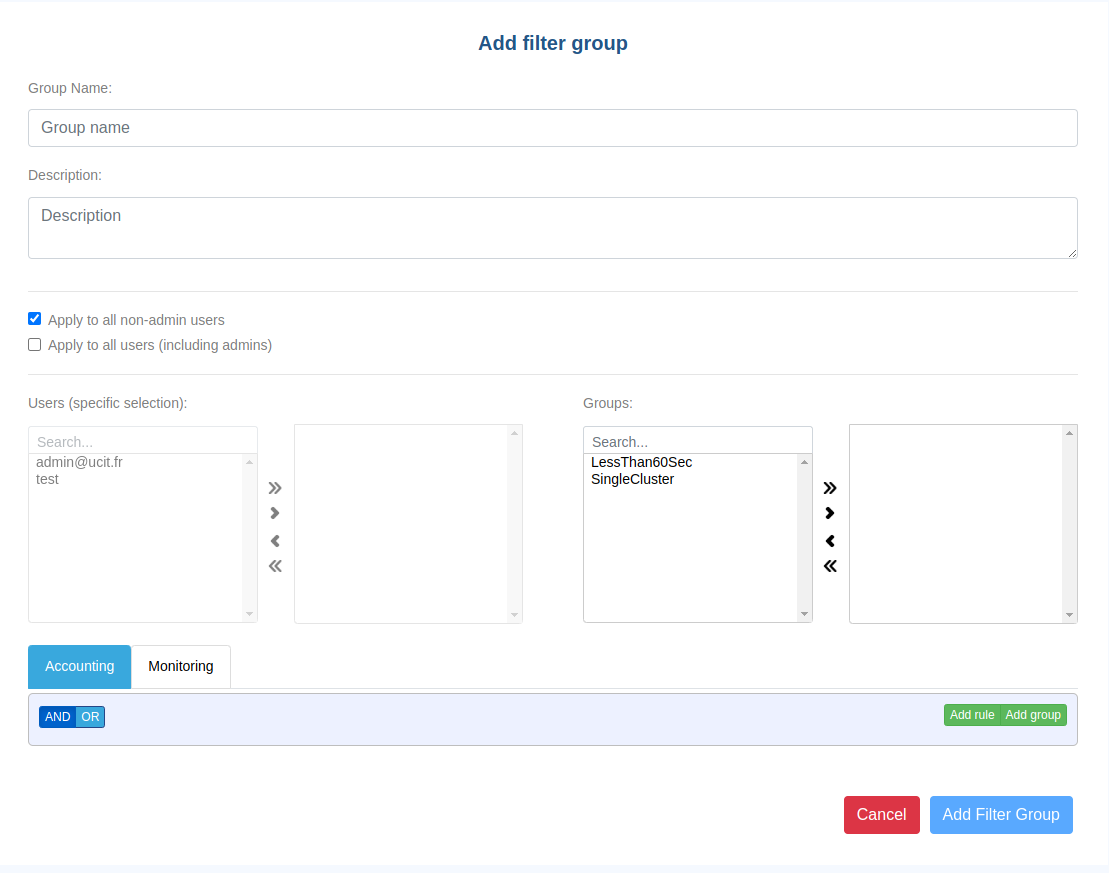
Task: Toggle the AND condition
Action: click(57, 717)
